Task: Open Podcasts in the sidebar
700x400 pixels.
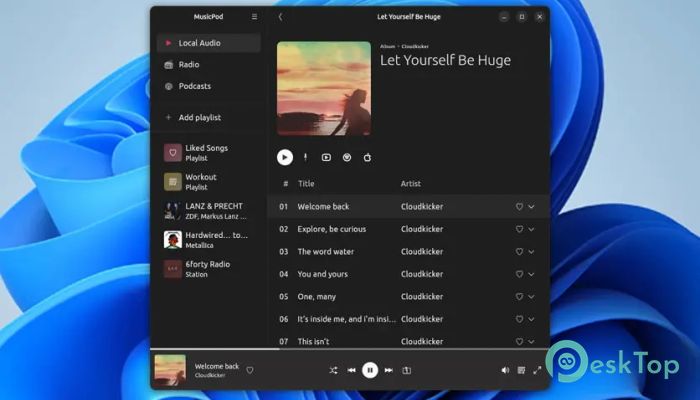Action: point(208,86)
